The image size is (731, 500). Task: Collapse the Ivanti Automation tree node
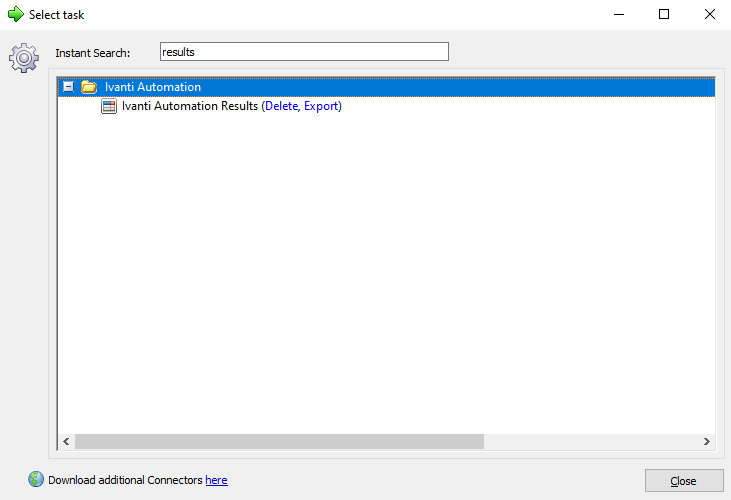(68, 87)
